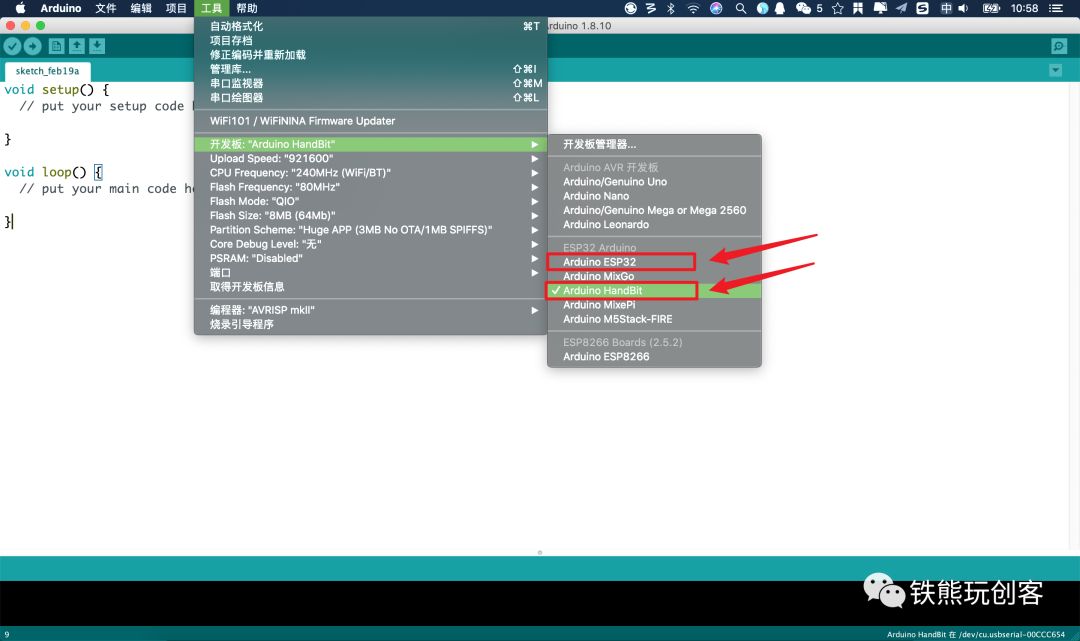Click the WeChat menu bar icon

803,8
